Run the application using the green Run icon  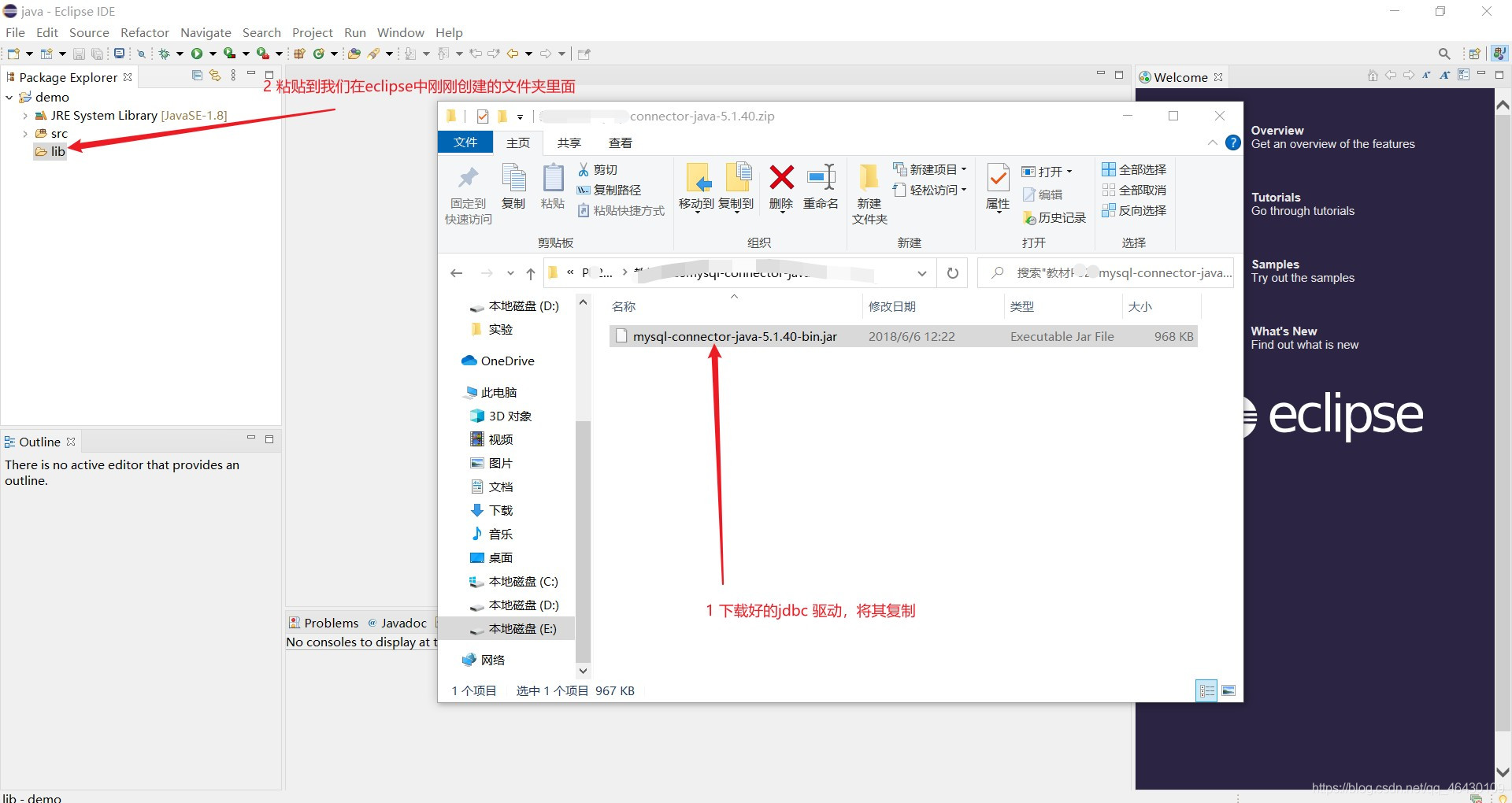click(x=198, y=53)
